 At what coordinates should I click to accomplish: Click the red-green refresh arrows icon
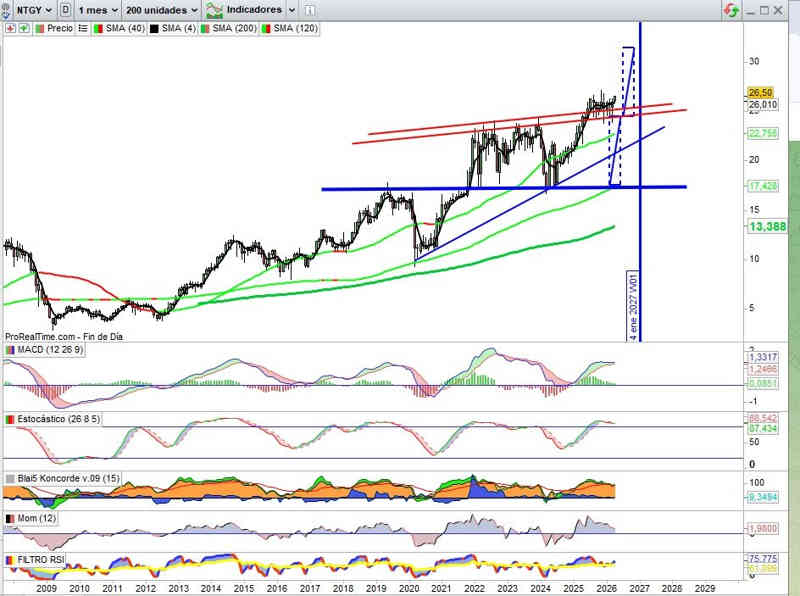(733, 10)
